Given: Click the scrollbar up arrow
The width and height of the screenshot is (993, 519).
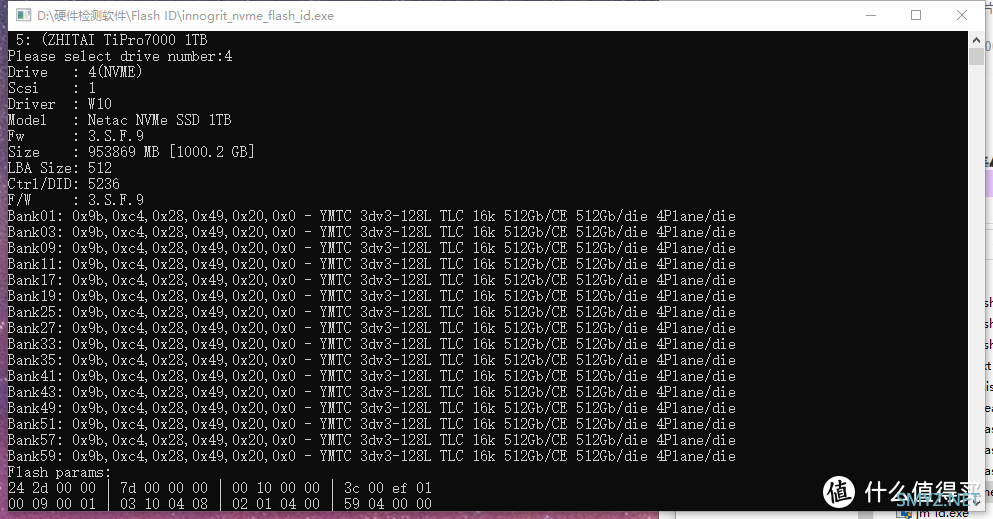Looking at the screenshot, I should (x=976, y=39).
